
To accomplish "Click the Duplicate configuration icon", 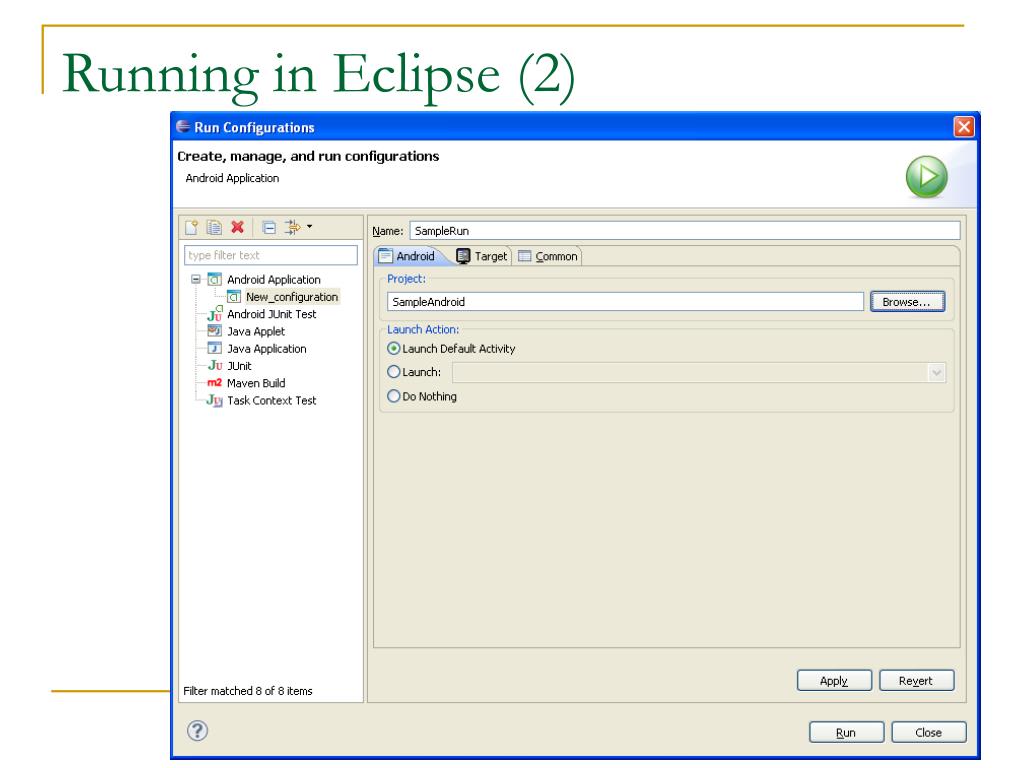I will coord(214,227).
